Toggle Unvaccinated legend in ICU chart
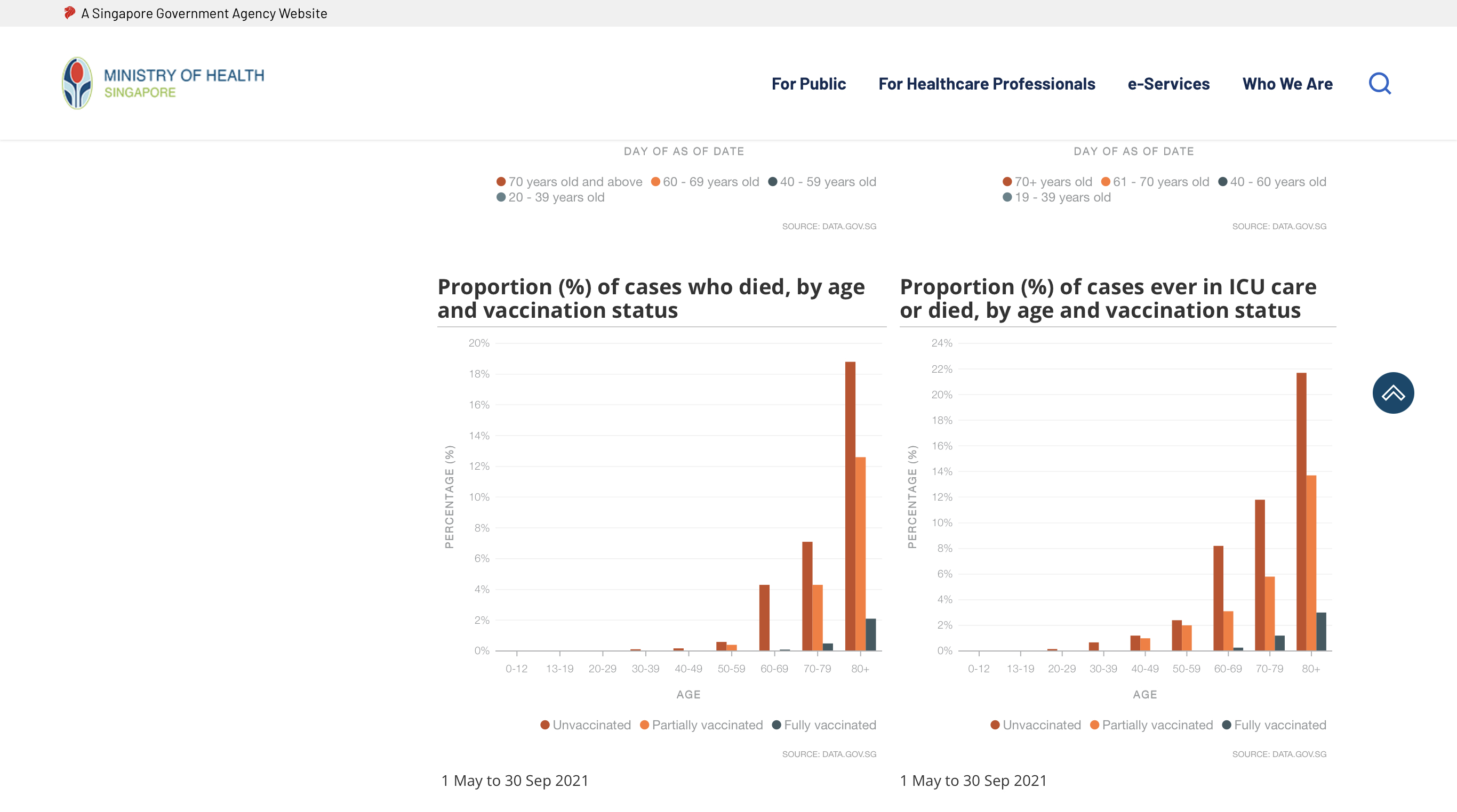 (1036, 725)
